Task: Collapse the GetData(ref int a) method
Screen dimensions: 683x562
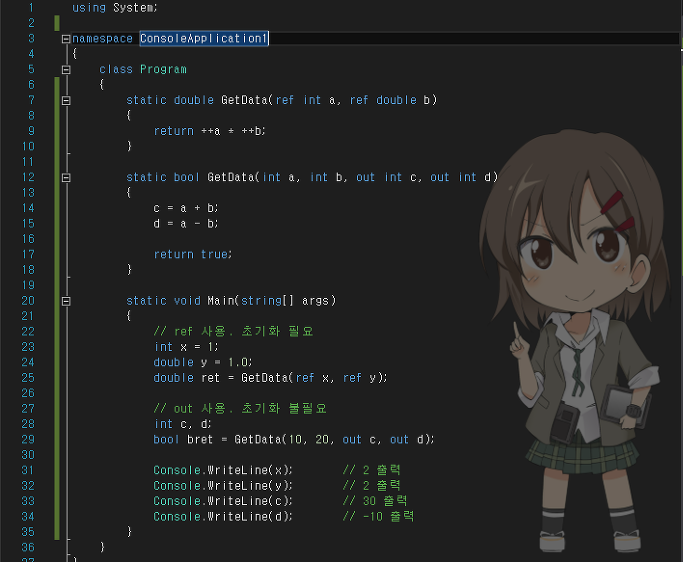Action: pos(66,101)
